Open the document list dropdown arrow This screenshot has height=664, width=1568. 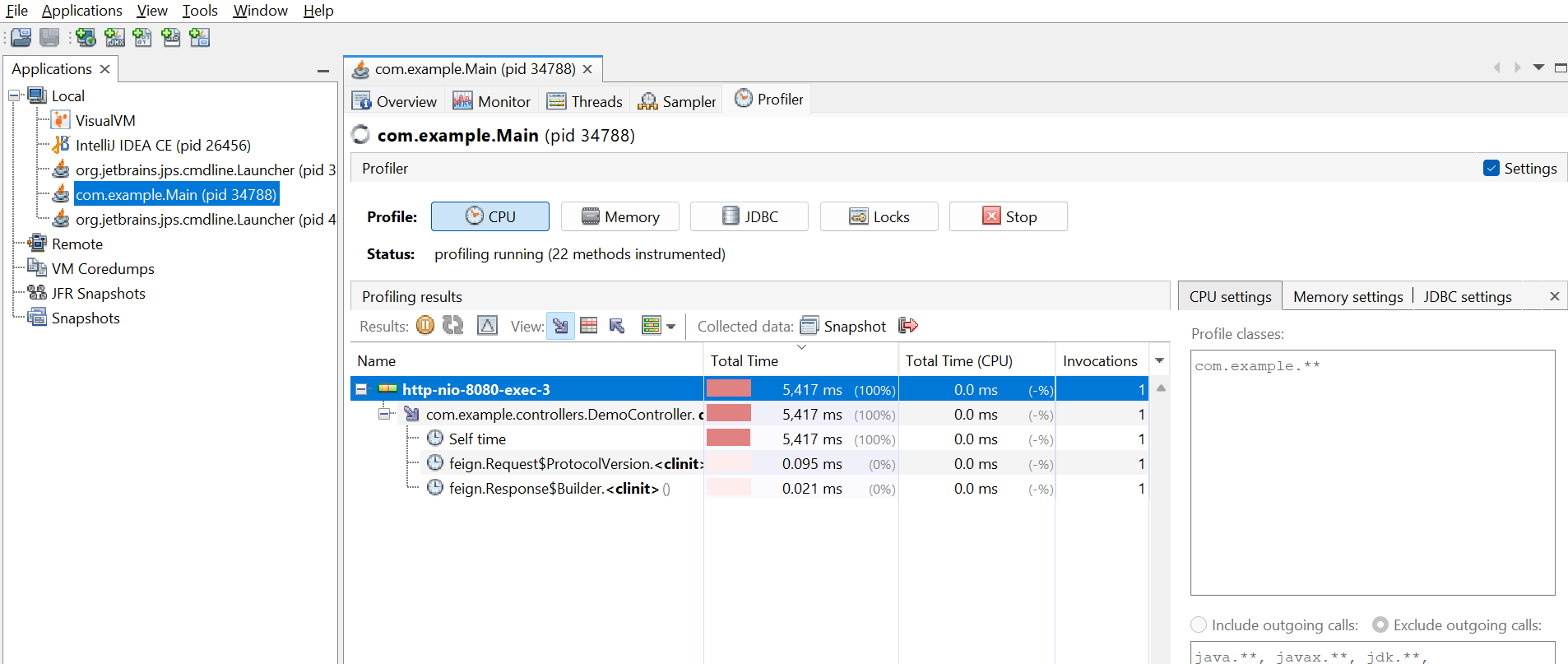(x=1538, y=67)
